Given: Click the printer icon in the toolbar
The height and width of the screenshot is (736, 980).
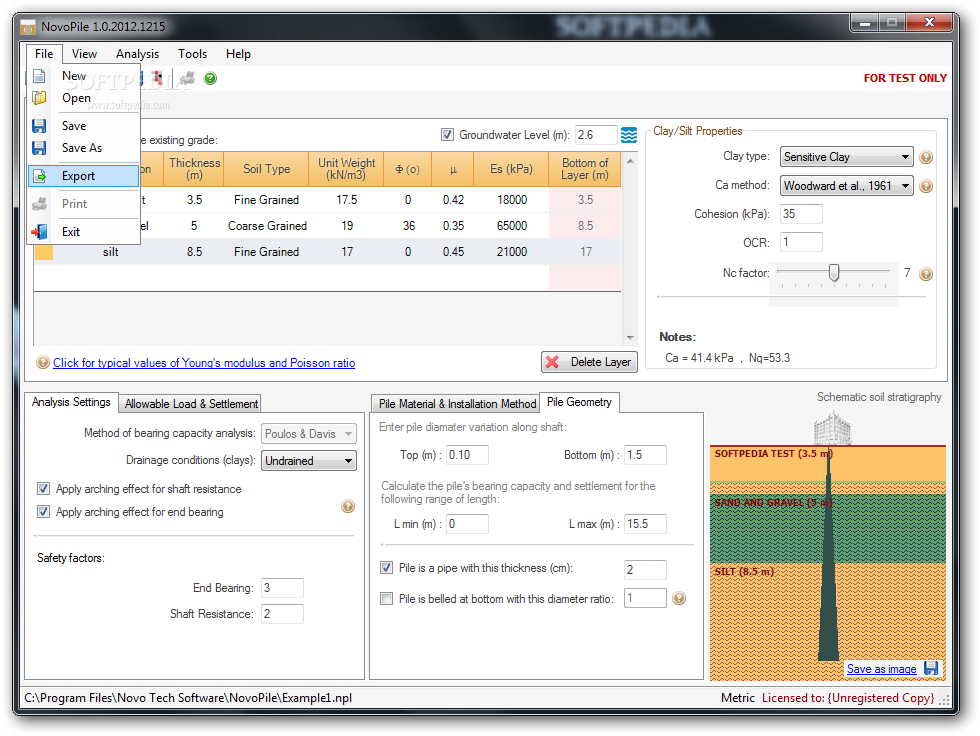Looking at the screenshot, I should tap(187, 78).
